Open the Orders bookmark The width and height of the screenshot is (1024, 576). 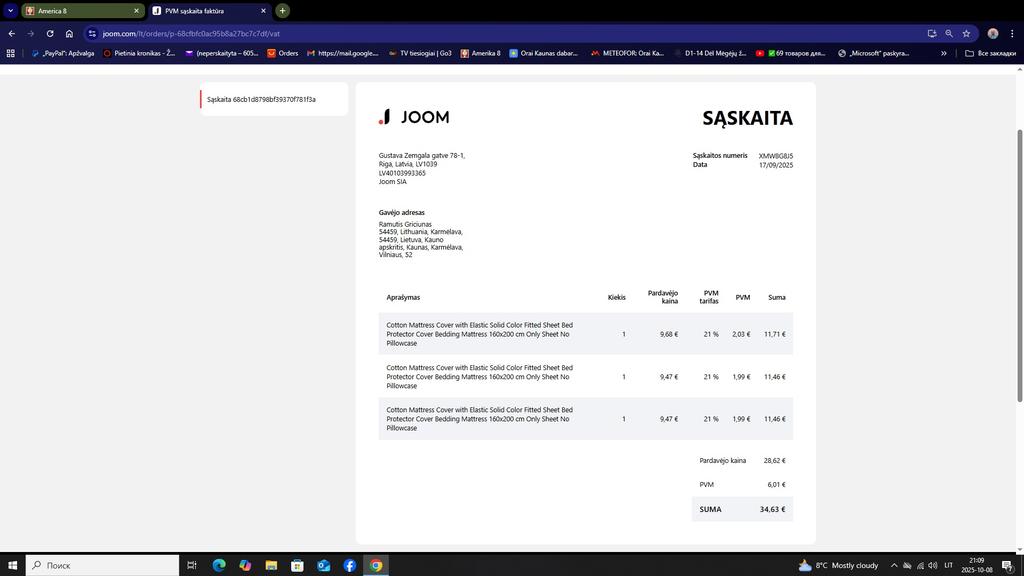click(282, 53)
